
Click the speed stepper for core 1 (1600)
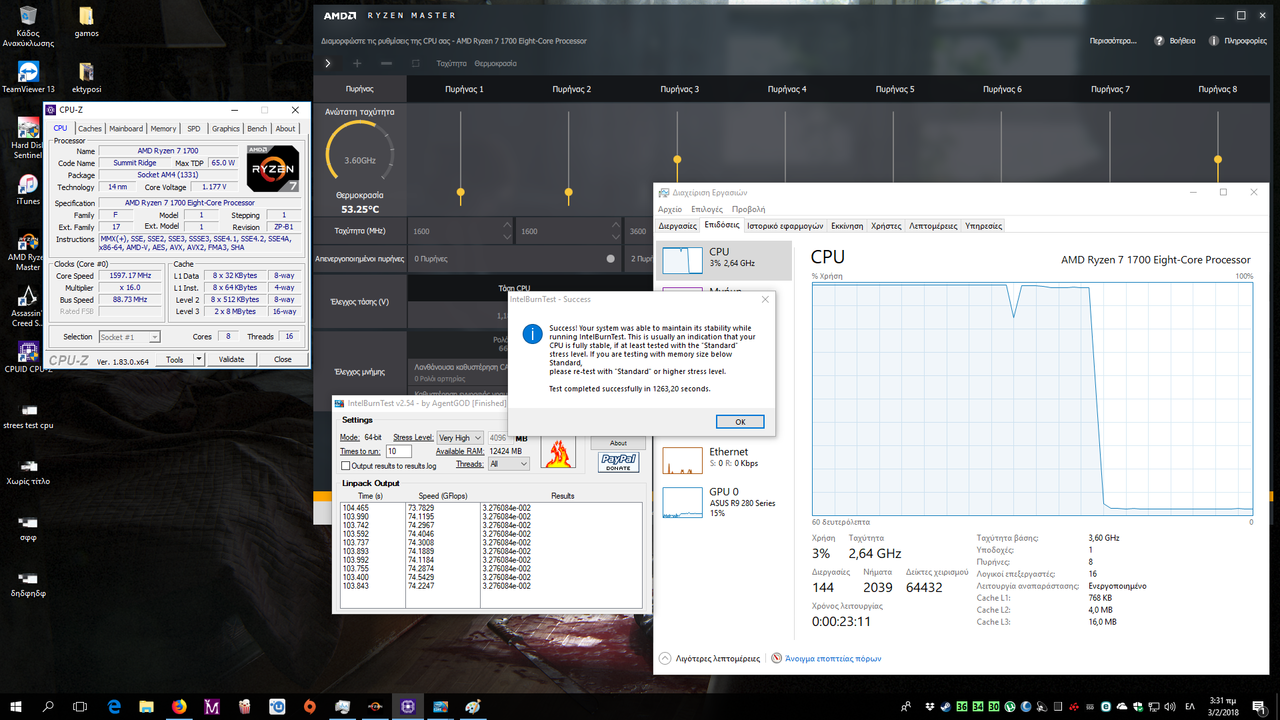pos(507,231)
